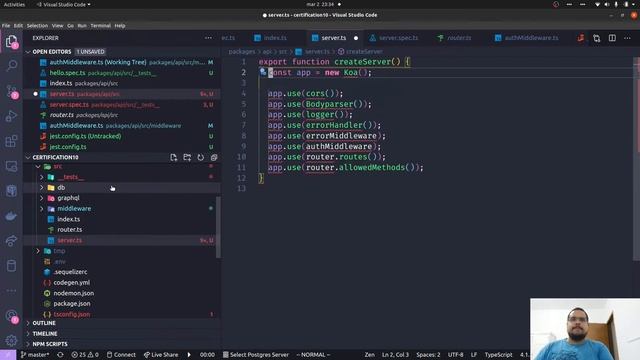The image size is (640, 360).
Task: Open the Extensions view icon
Action: [11, 141]
